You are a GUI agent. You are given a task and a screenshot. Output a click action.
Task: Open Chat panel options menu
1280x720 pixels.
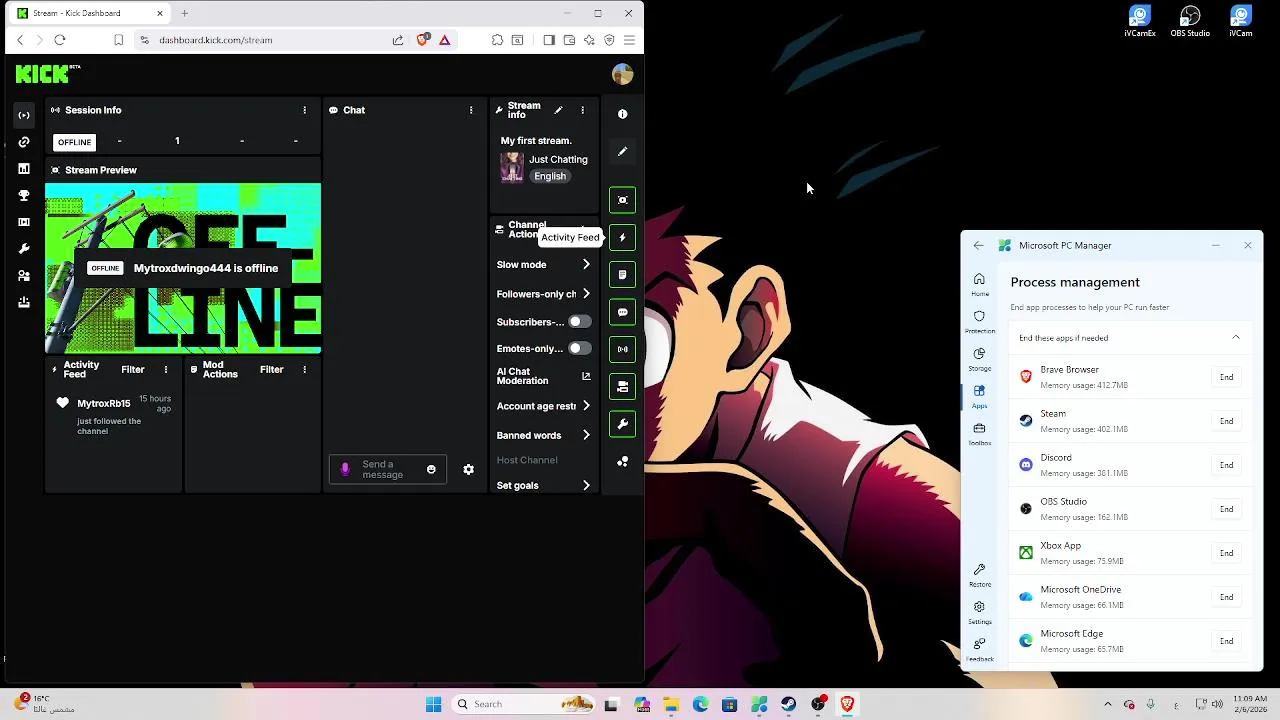471,110
